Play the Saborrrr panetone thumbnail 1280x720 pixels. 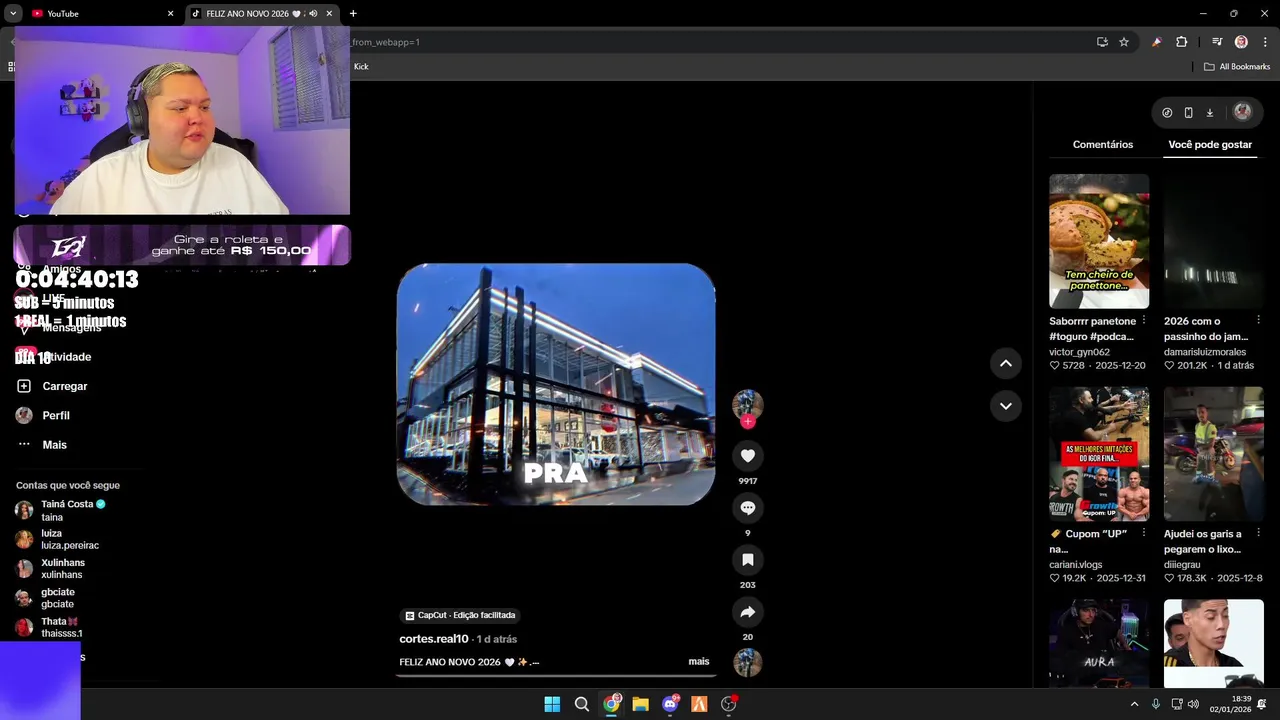coord(1099,241)
